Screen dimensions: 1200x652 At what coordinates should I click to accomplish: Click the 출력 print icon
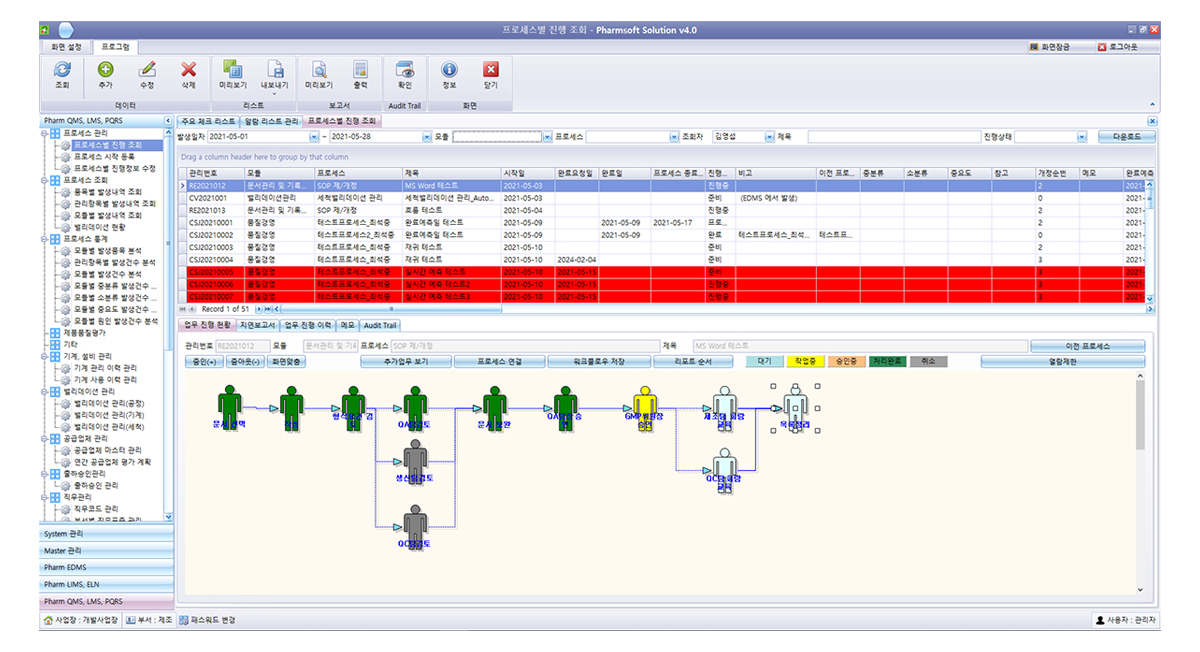(x=360, y=70)
